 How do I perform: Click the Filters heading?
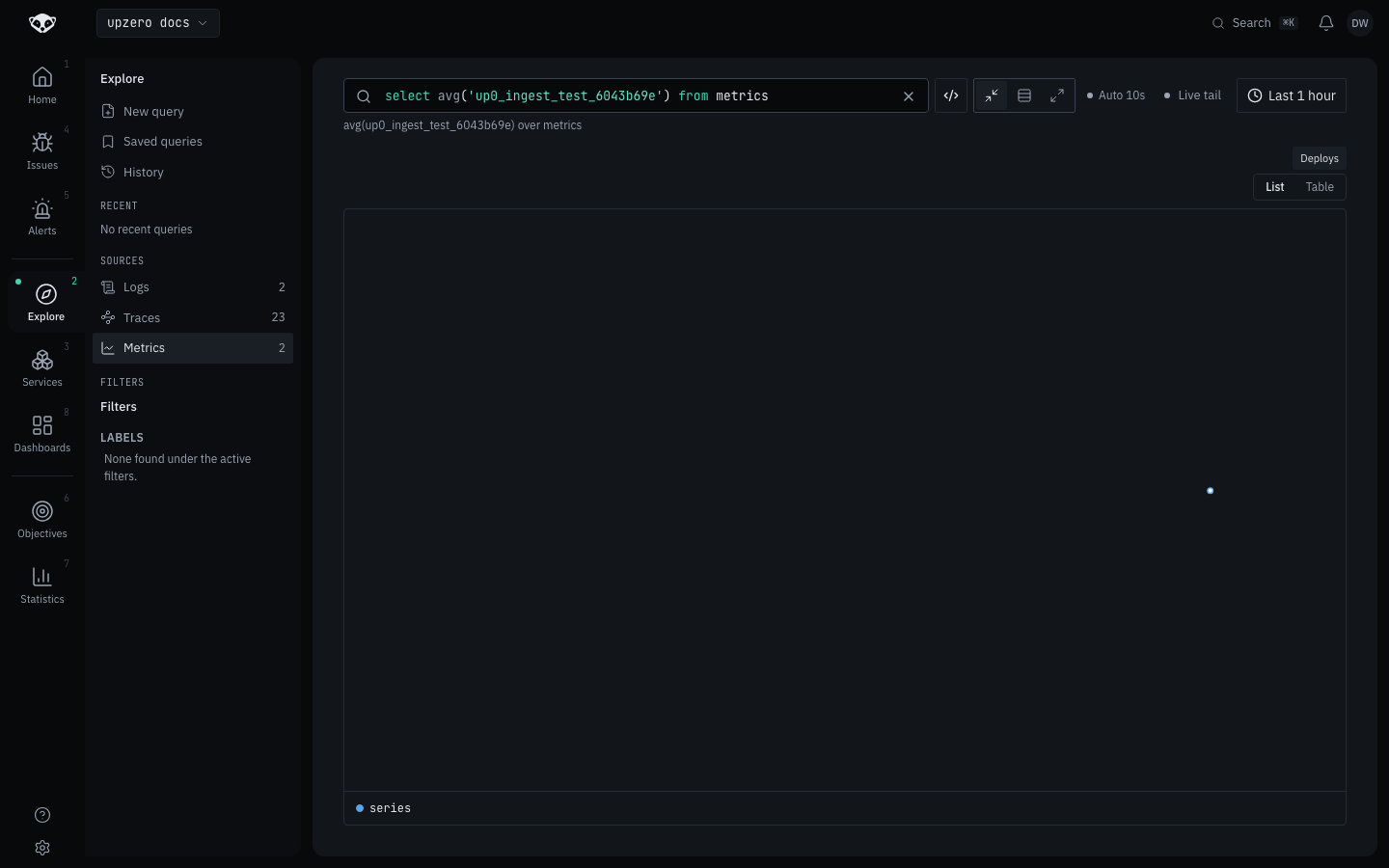pos(119,407)
